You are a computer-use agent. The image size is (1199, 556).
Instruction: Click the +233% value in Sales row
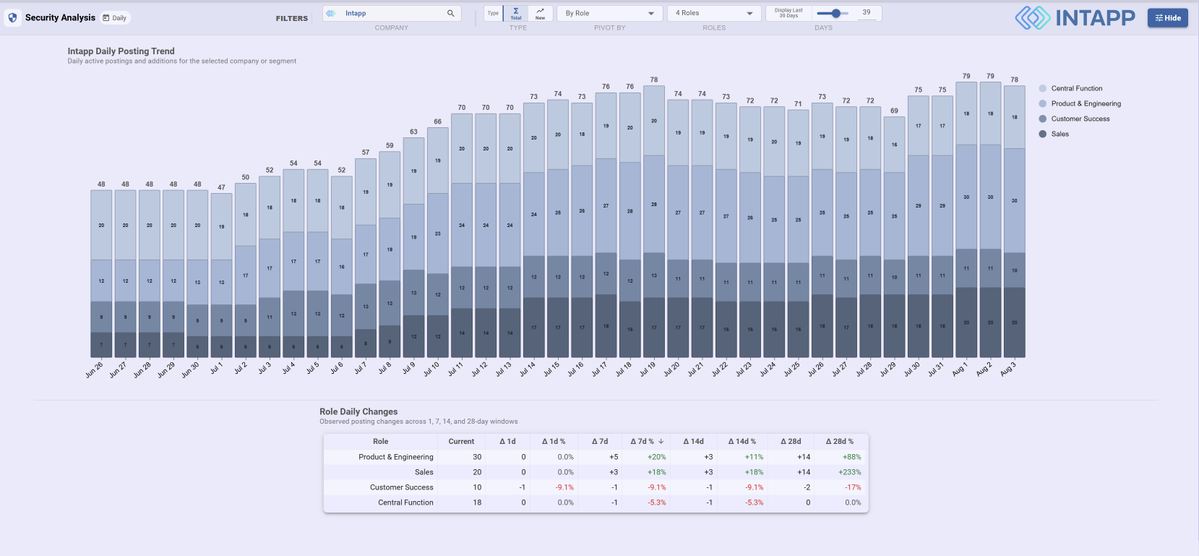pos(849,472)
